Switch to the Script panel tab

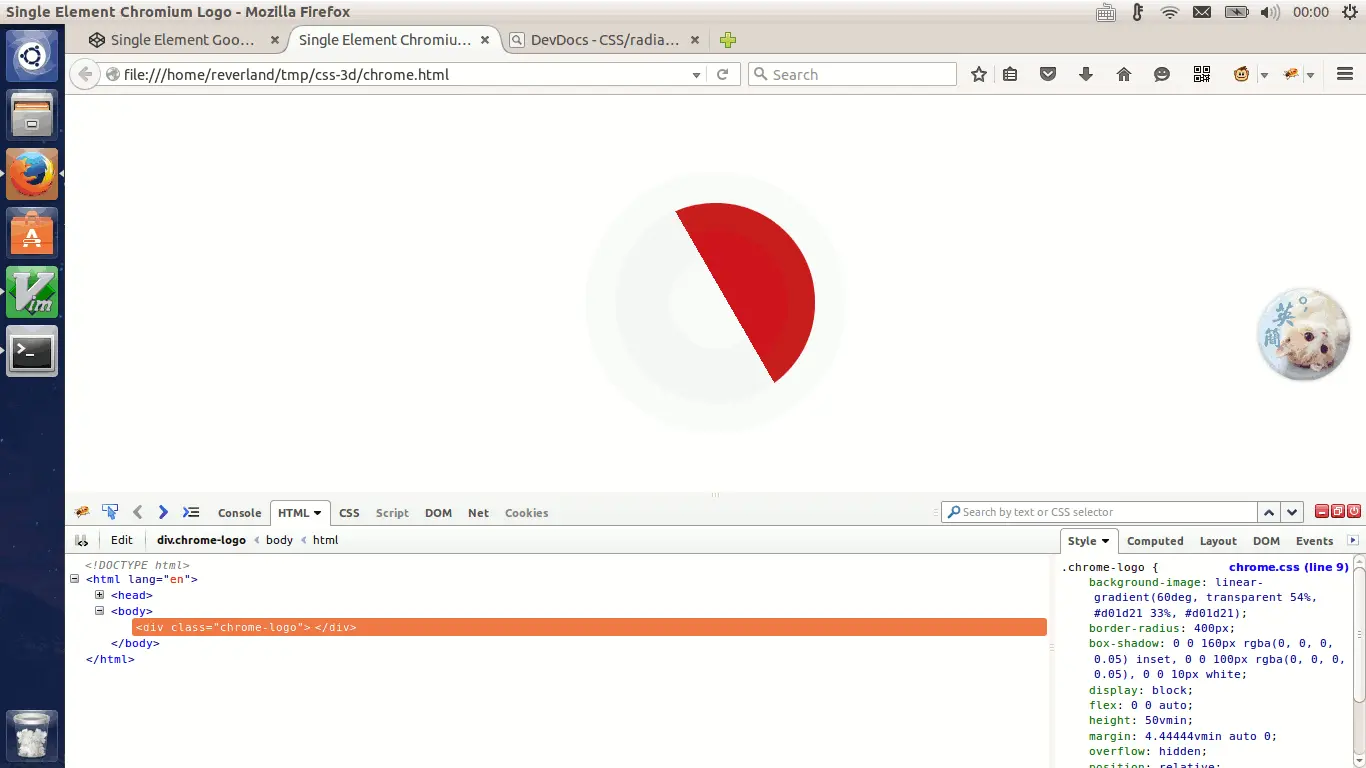pos(392,513)
